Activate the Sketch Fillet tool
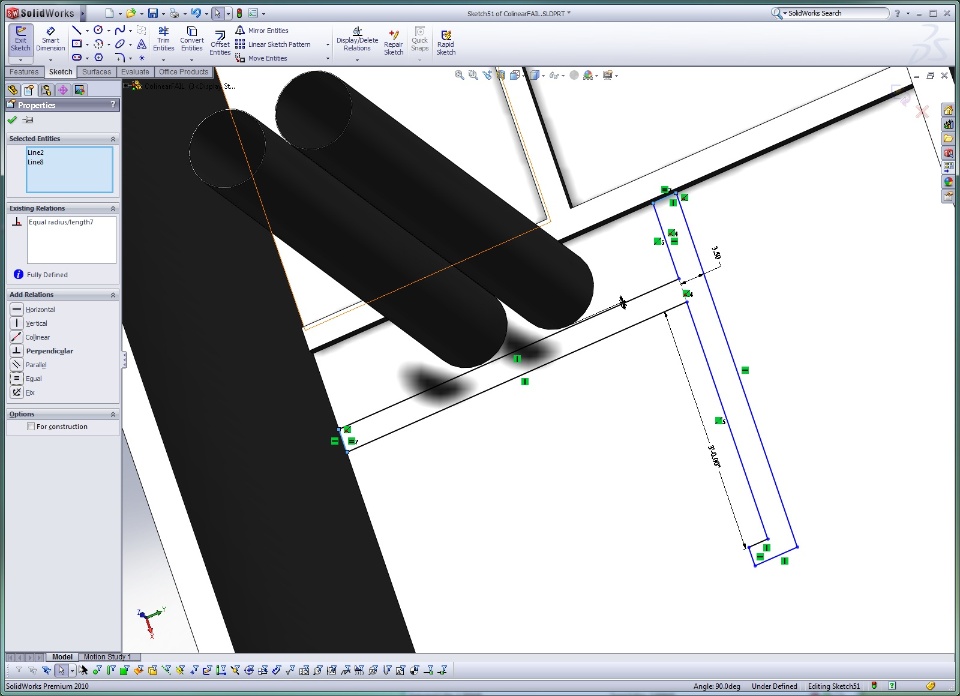The image size is (960, 696). pos(120,58)
